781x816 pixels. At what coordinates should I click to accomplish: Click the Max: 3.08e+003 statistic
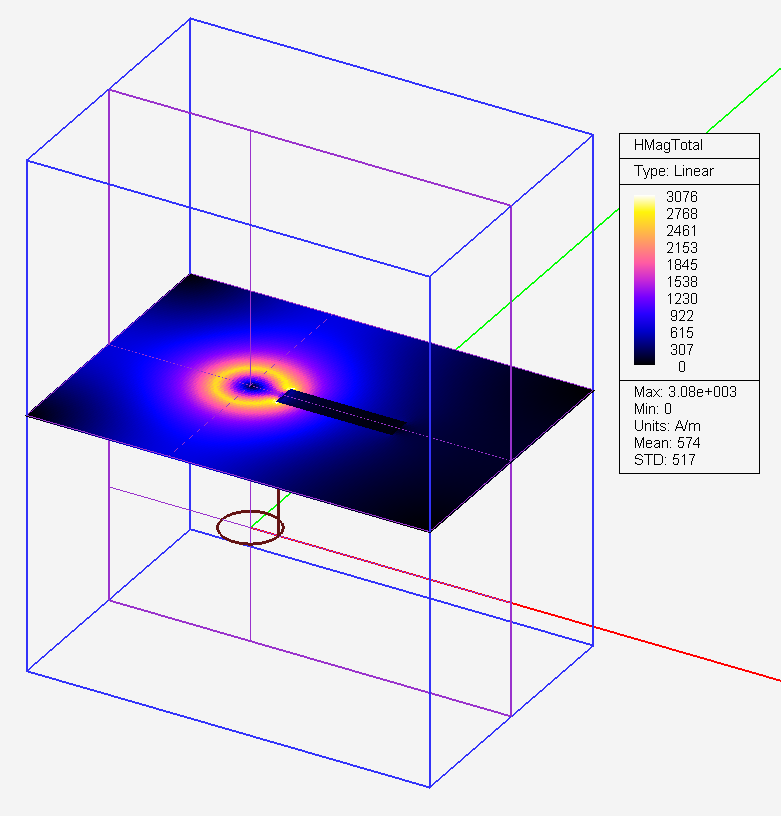685,392
